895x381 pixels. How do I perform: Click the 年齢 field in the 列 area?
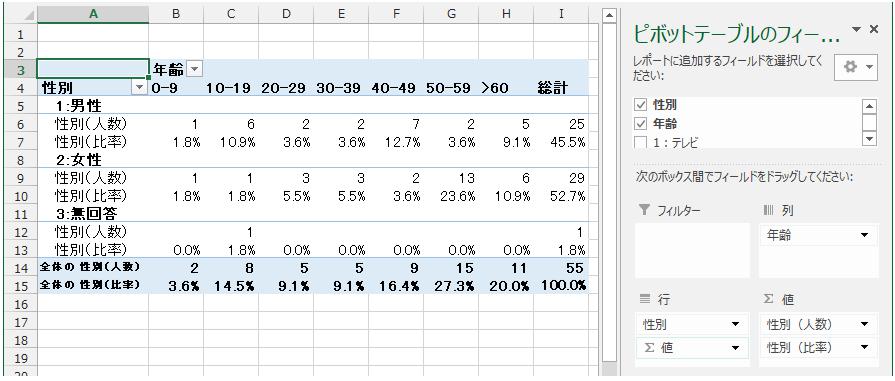point(818,235)
